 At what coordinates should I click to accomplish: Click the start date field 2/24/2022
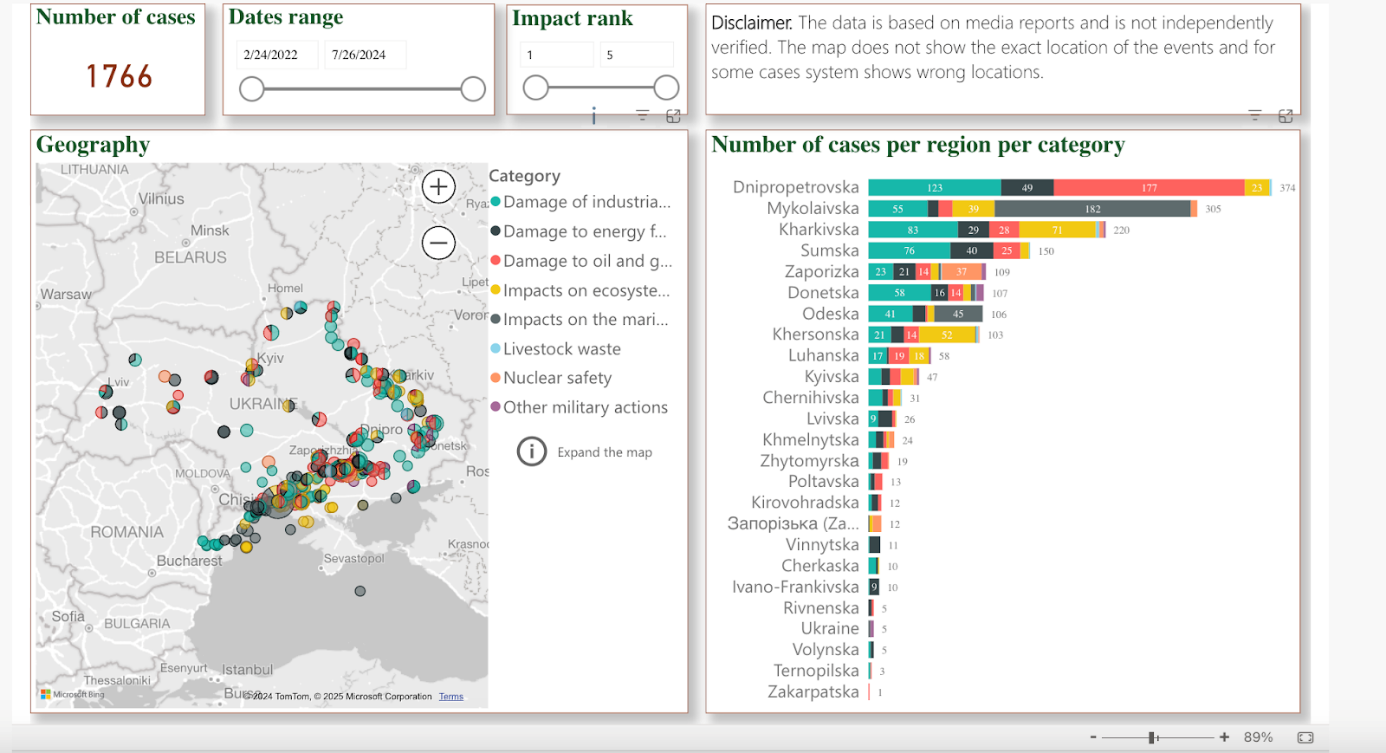tap(277, 55)
